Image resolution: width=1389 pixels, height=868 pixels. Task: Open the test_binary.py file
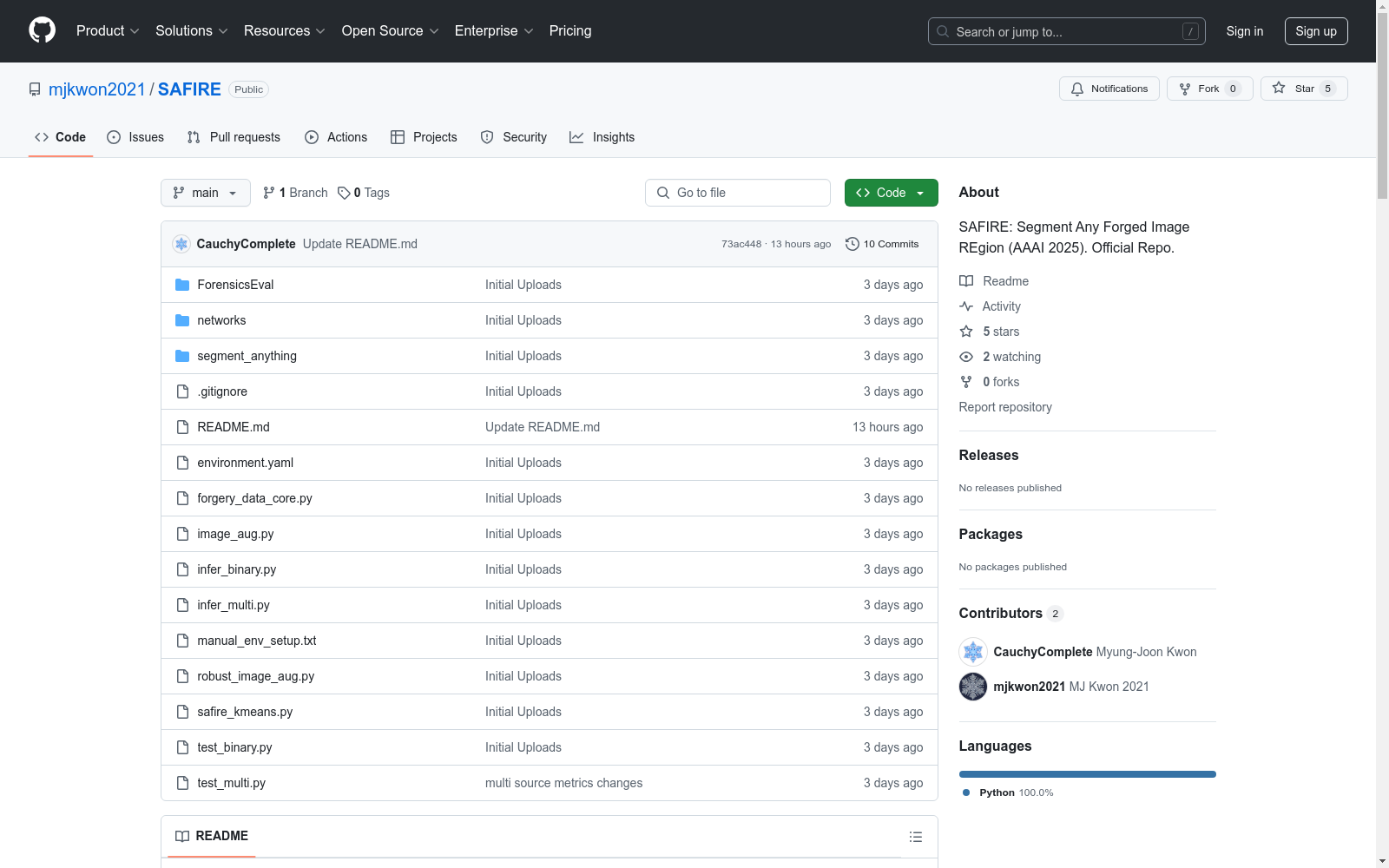(x=234, y=747)
